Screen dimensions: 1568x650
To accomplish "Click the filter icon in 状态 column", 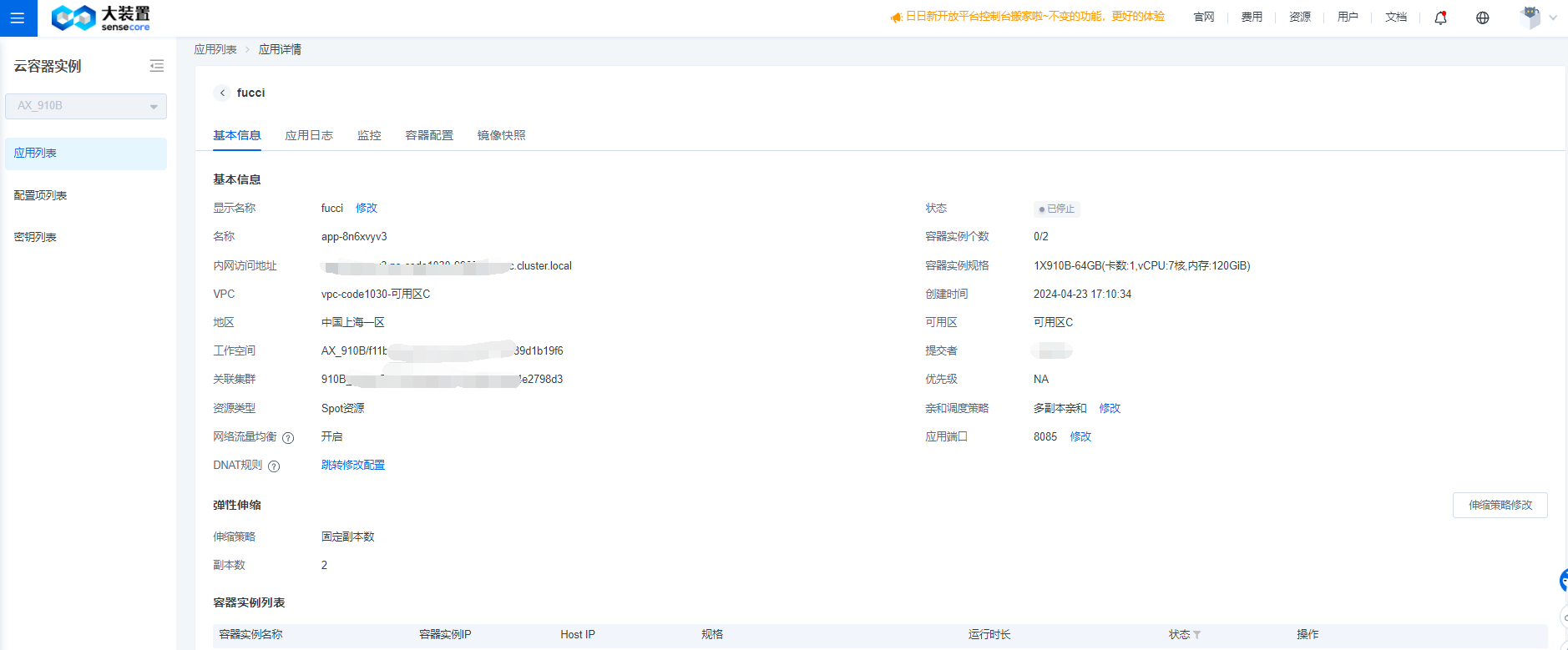I will point(1197,635).
